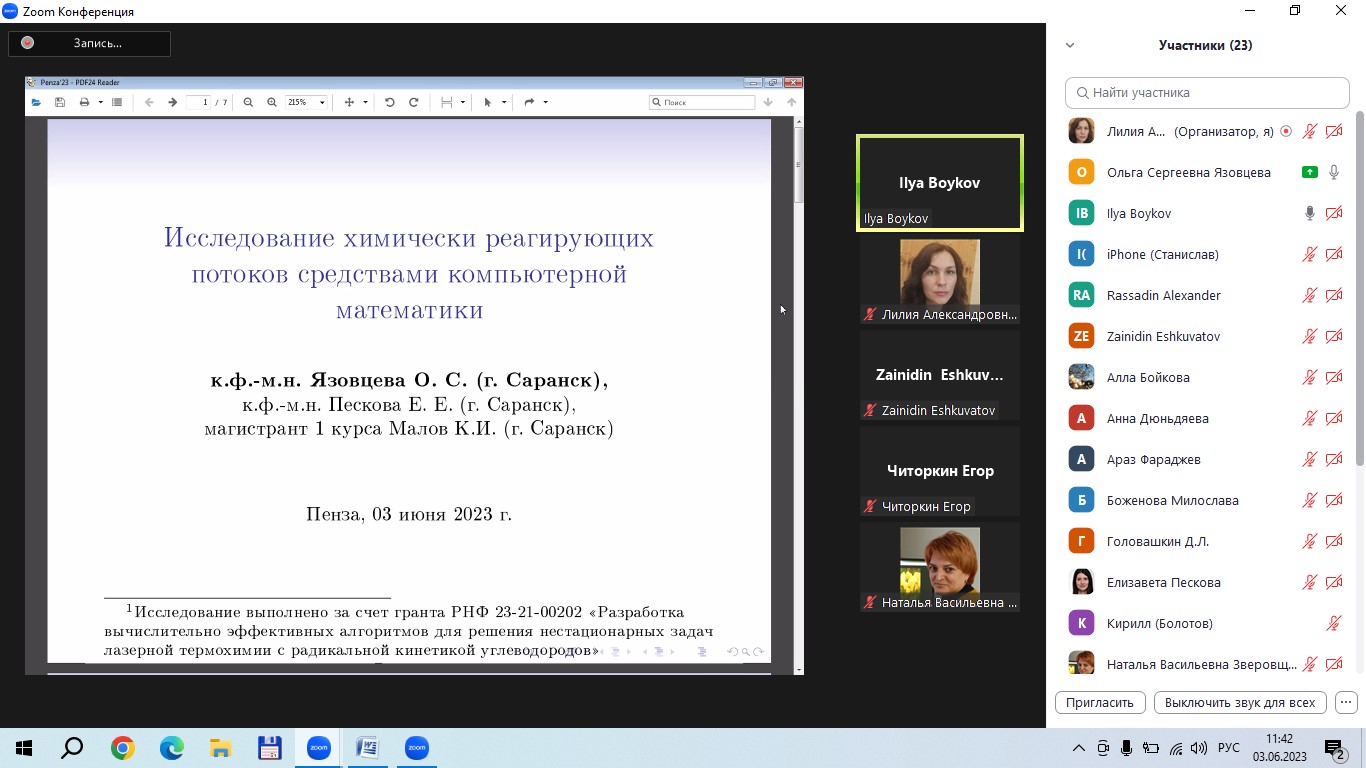This screenshot has width=1366, height=768.
Task: Rotate the PDF page counterclockwise
Action: tap(390, 102)
